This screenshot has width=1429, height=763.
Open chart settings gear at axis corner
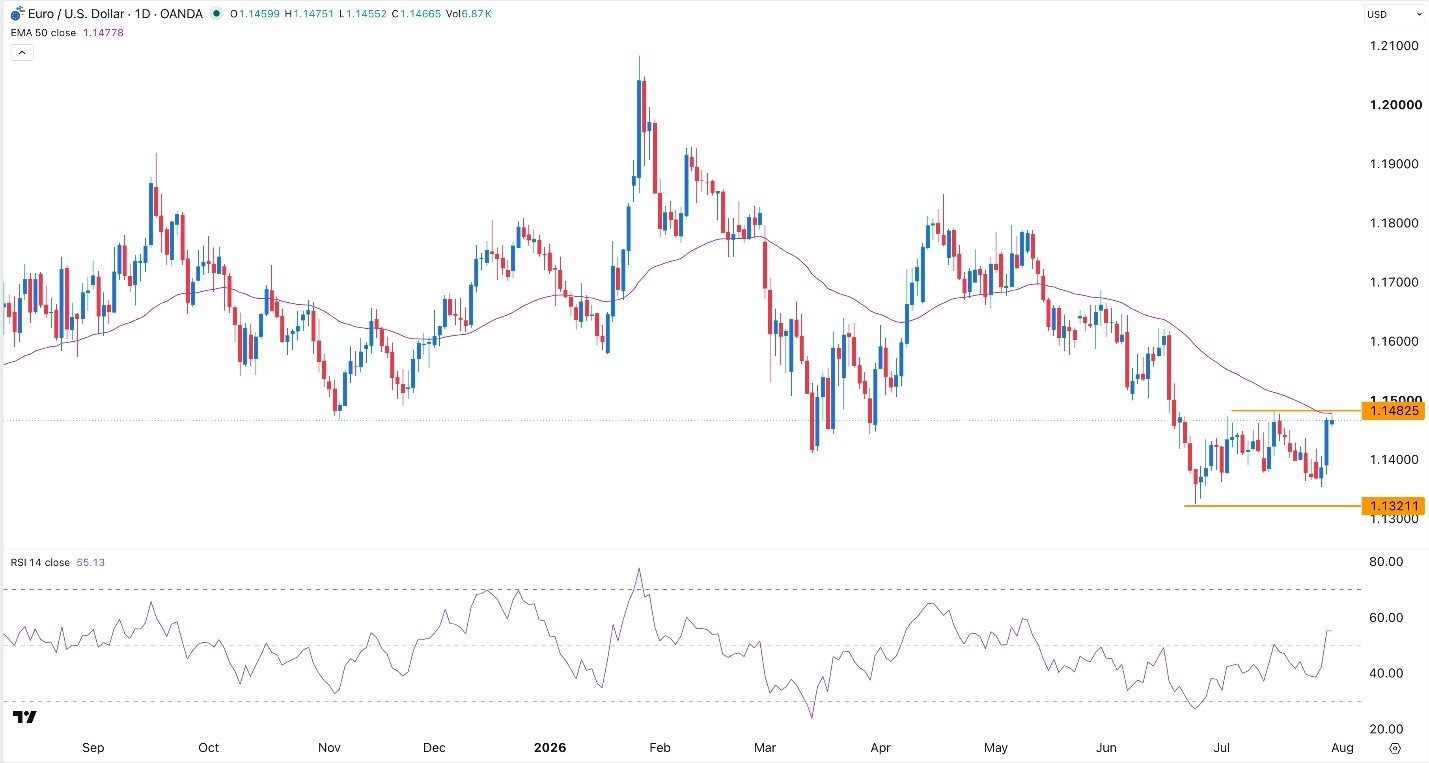tap(1395, 748)
